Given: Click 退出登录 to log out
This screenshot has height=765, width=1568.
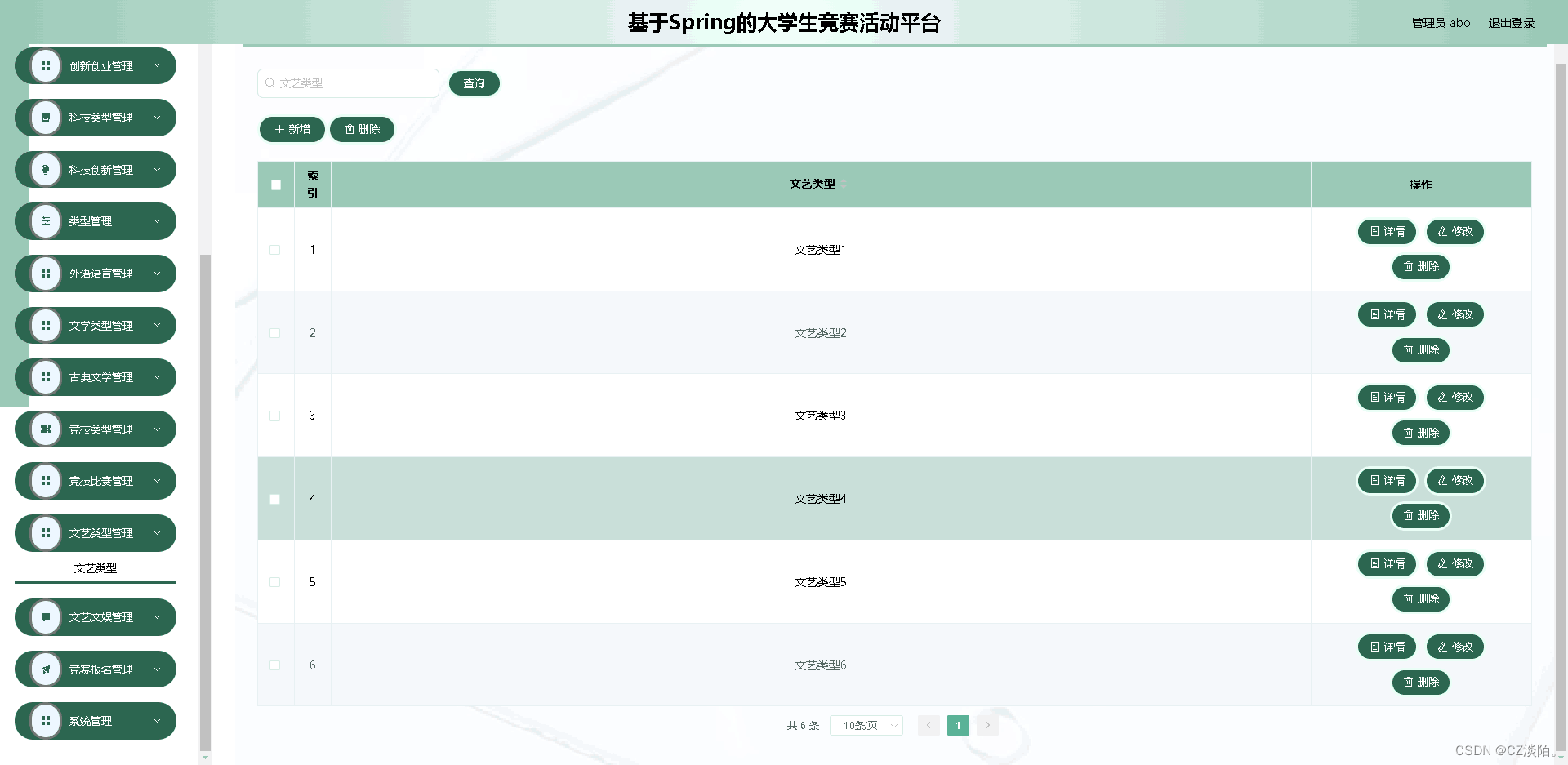Looking at the screenshot, I should click(x=1512, y=23).
